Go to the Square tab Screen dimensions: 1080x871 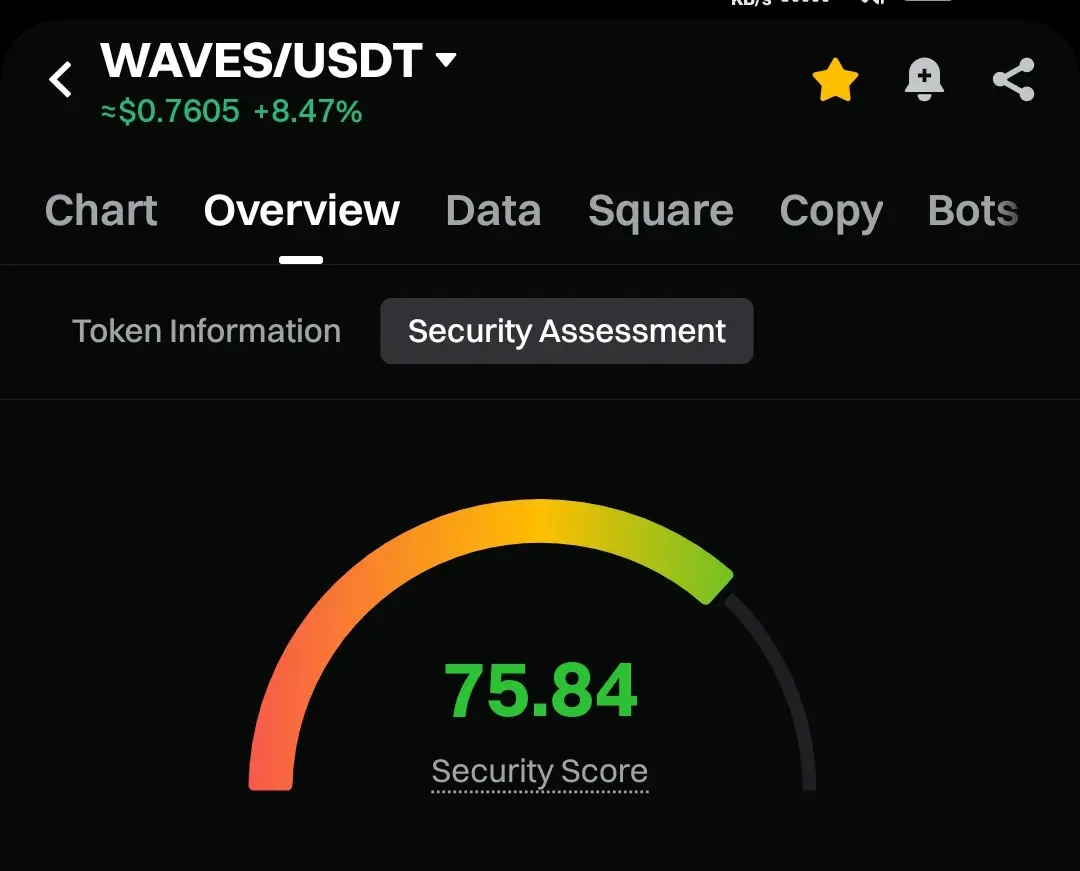click(x=661, y=211)
